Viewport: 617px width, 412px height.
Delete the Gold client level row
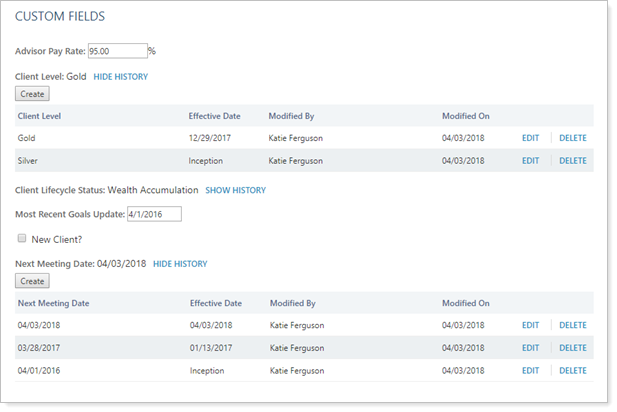coord(572,138)
